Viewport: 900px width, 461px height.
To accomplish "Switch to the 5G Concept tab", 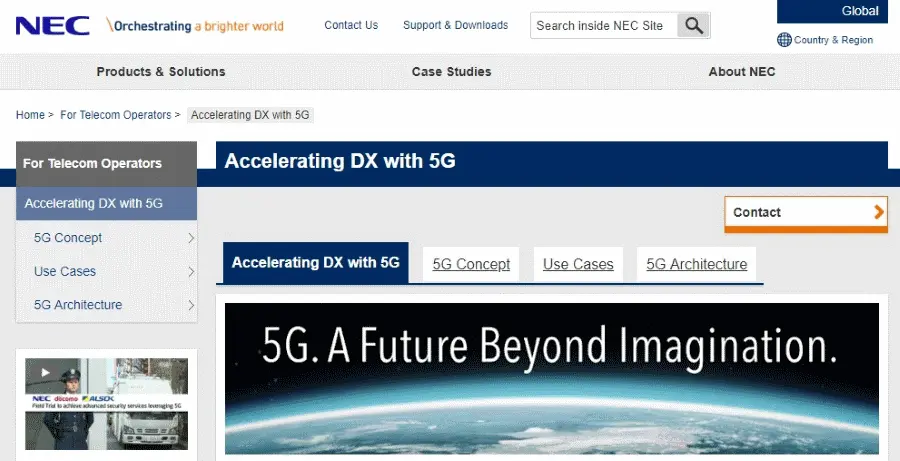I will [471, 265].
